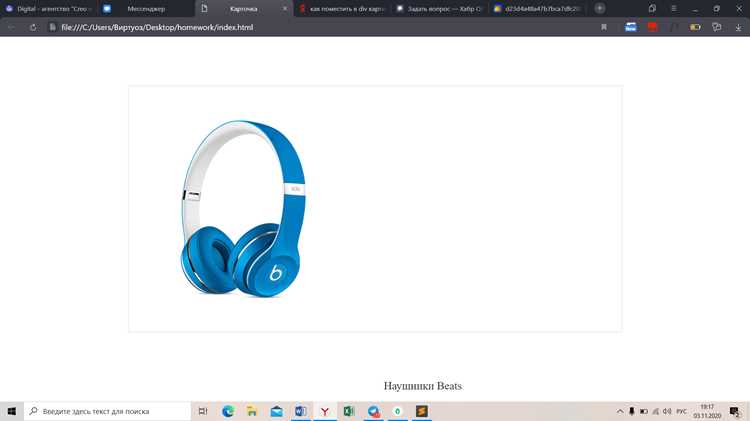Click the Windows taskbar search box
Viewport: 750px width, 421px height.
(107, 411)
